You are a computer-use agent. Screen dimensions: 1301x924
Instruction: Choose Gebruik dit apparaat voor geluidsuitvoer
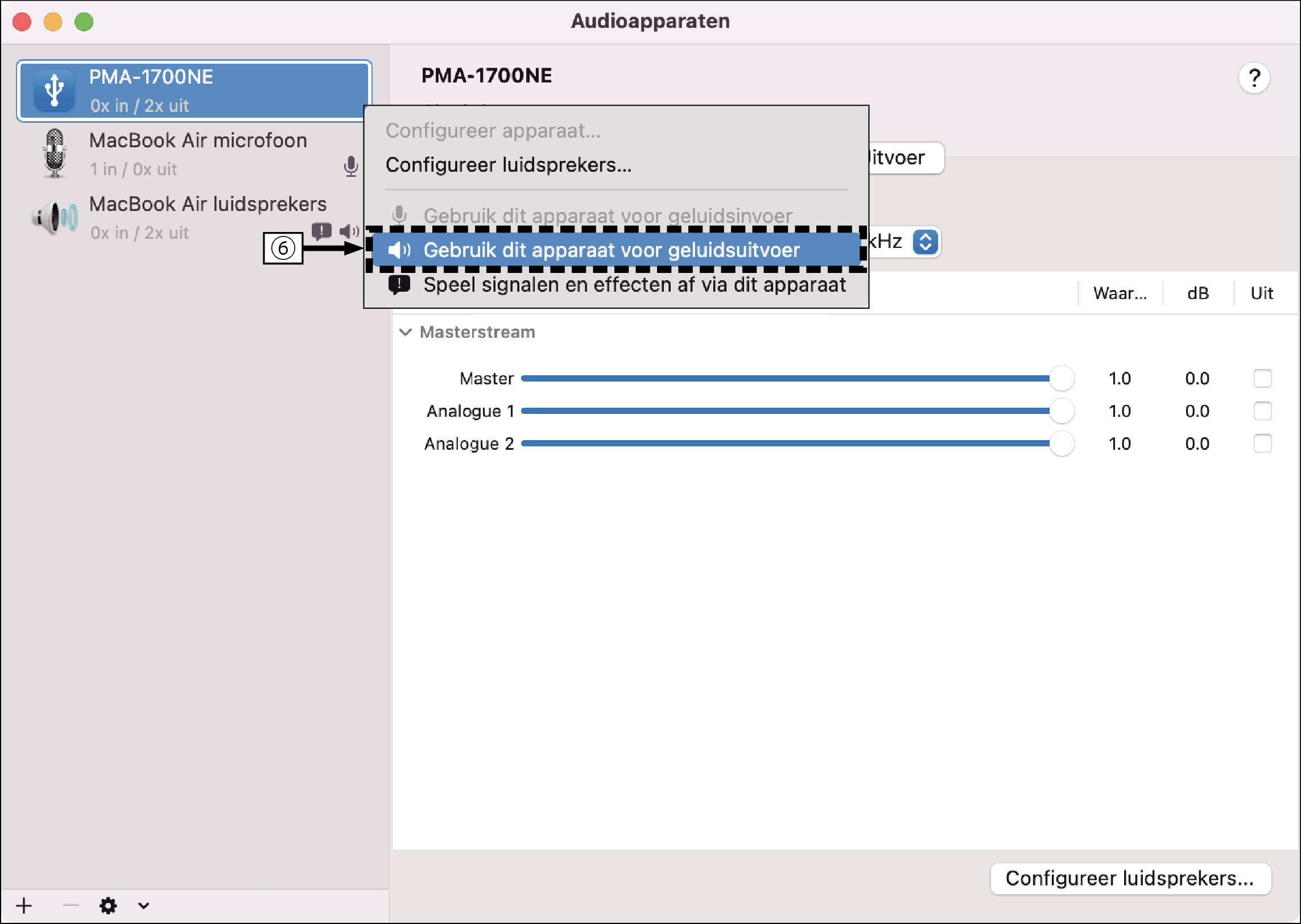[612, 250]
